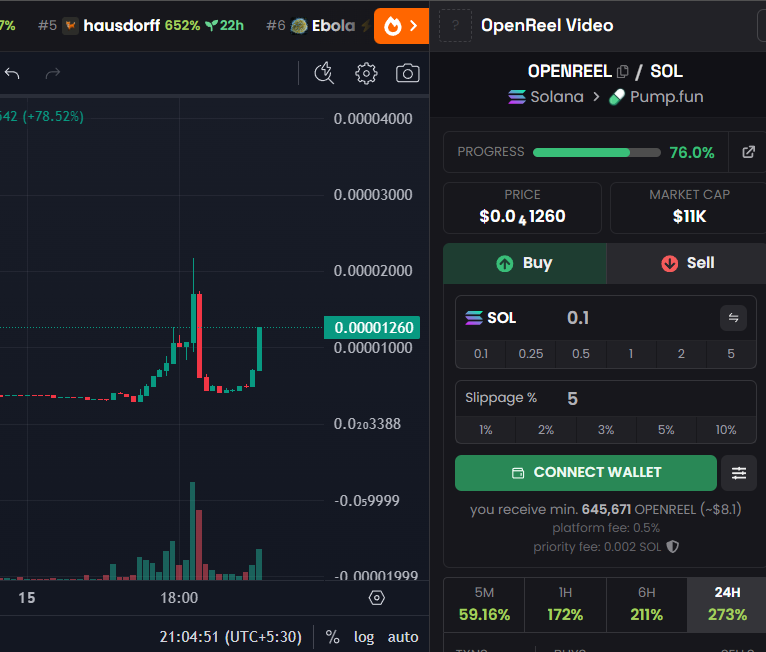This screenshot has height=652, width=766.
Task: Set slippage to 10%
Action: 726,430
